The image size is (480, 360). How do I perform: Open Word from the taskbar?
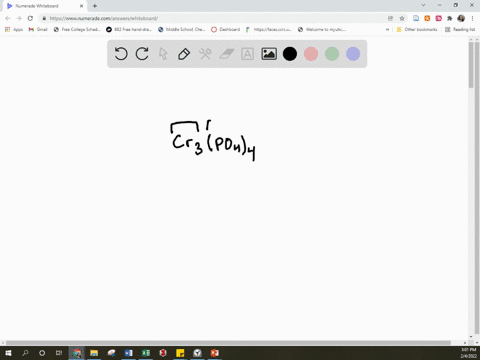point(128,353)
